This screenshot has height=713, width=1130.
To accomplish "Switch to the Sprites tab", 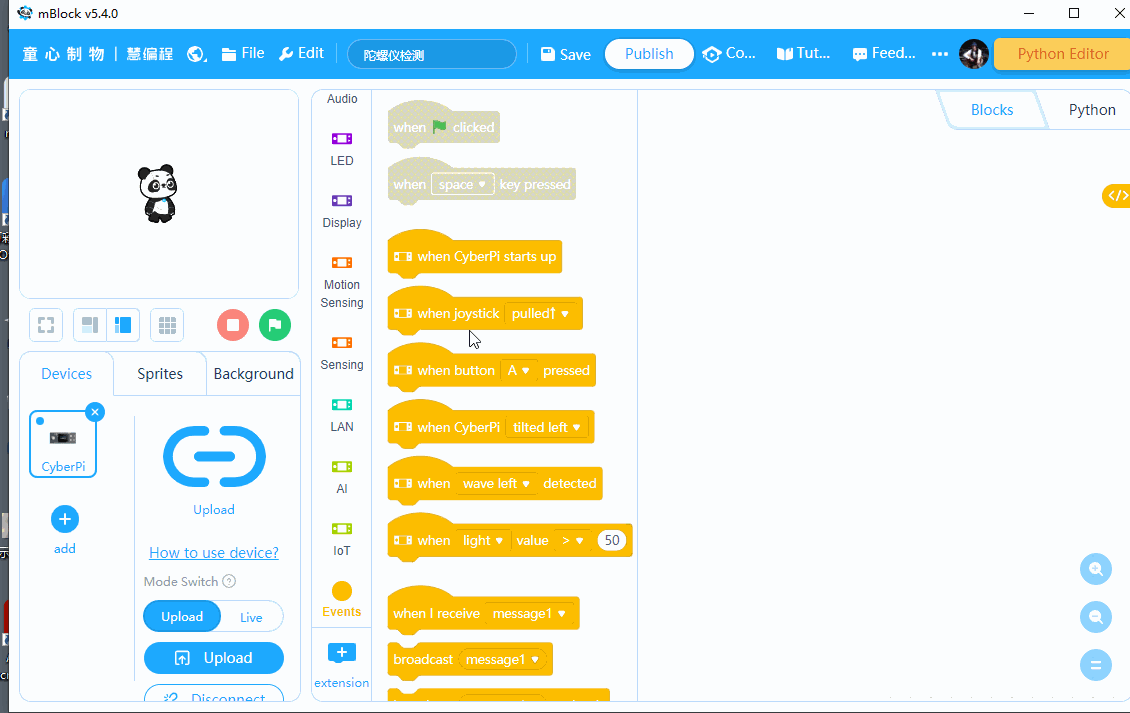I will (x=160, y=374).
